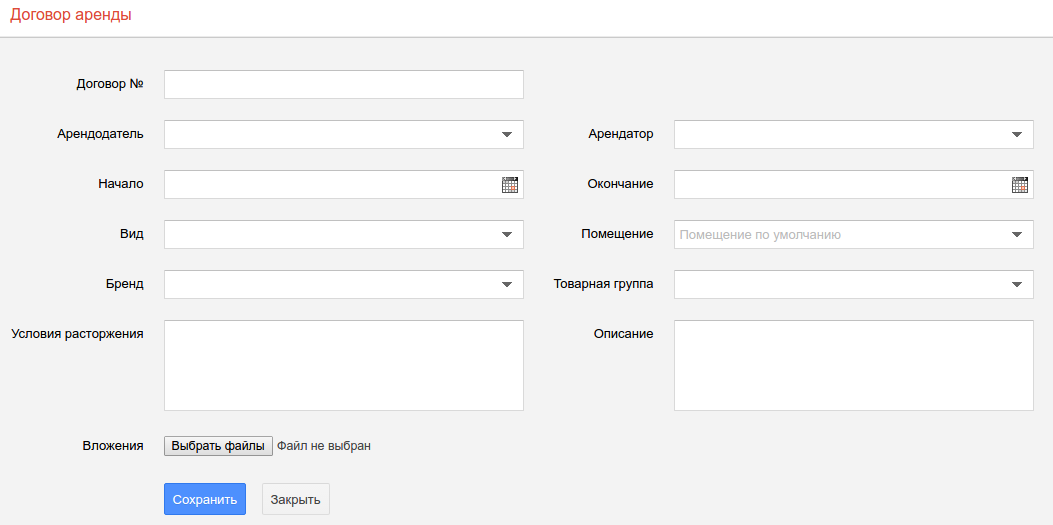Screen dimensions: 1053x525
Task: Open the Вид dropdown list
Action: coord(507,235)
